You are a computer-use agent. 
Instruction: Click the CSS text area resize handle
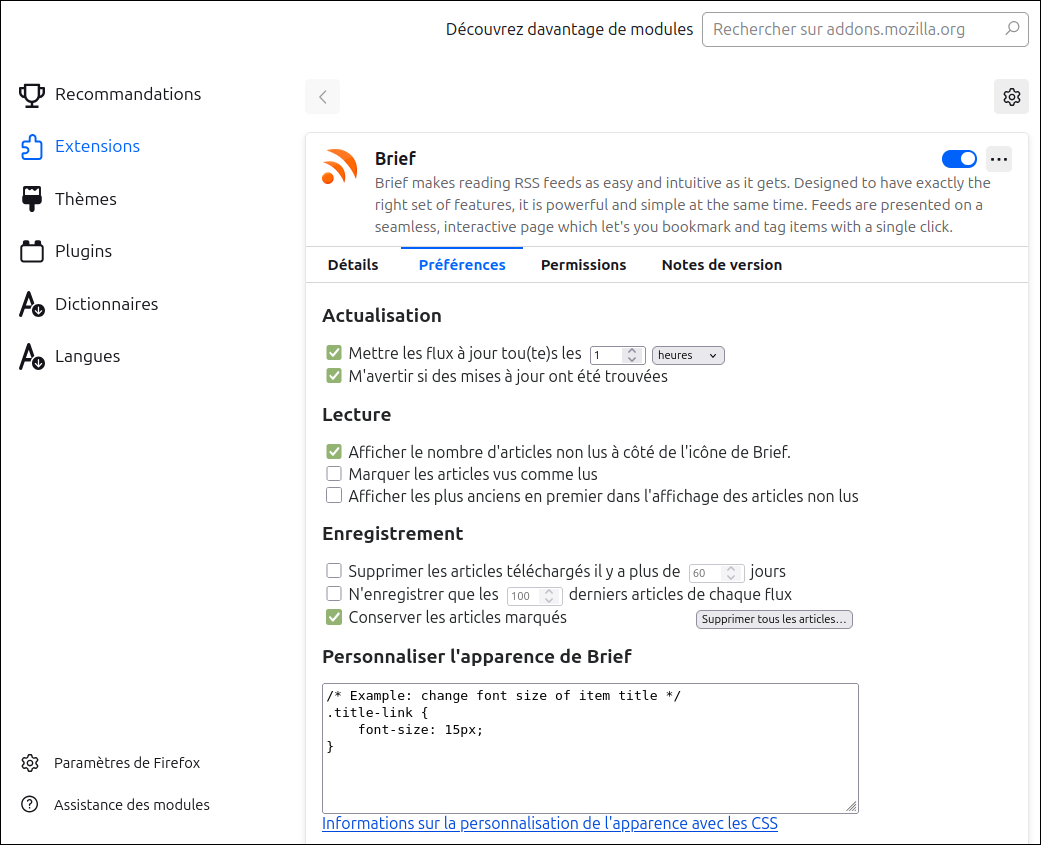851,806
